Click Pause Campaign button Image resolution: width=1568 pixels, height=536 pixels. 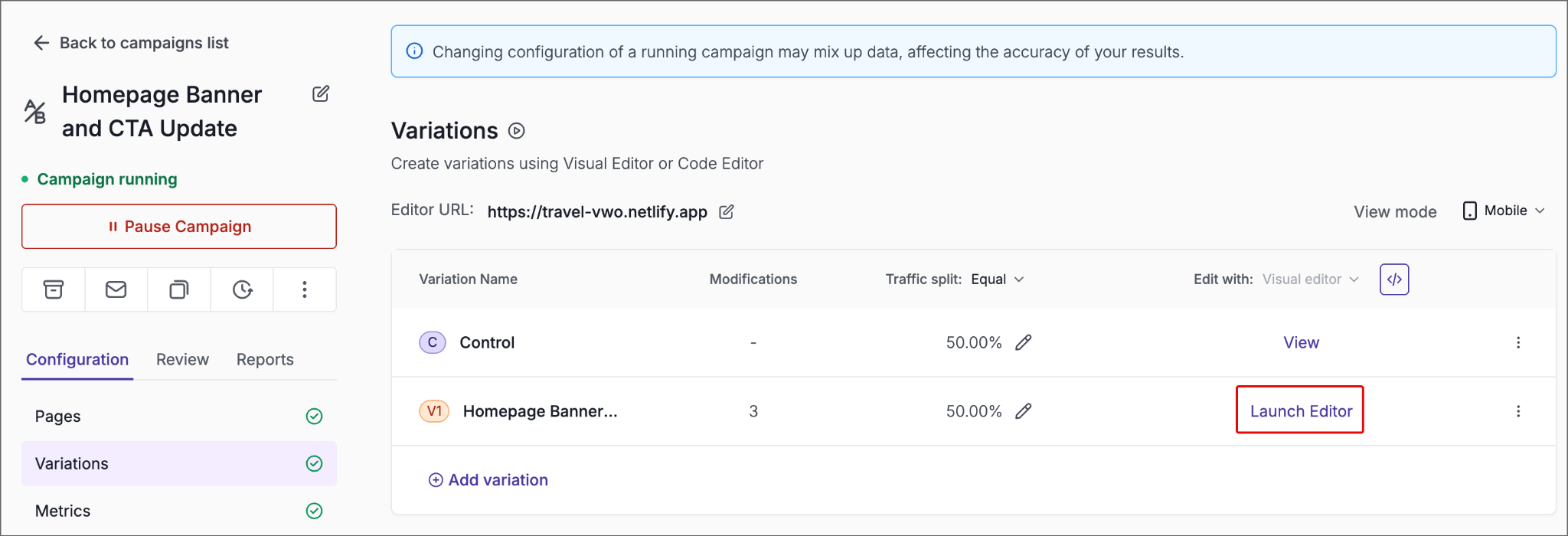[179, 227]
